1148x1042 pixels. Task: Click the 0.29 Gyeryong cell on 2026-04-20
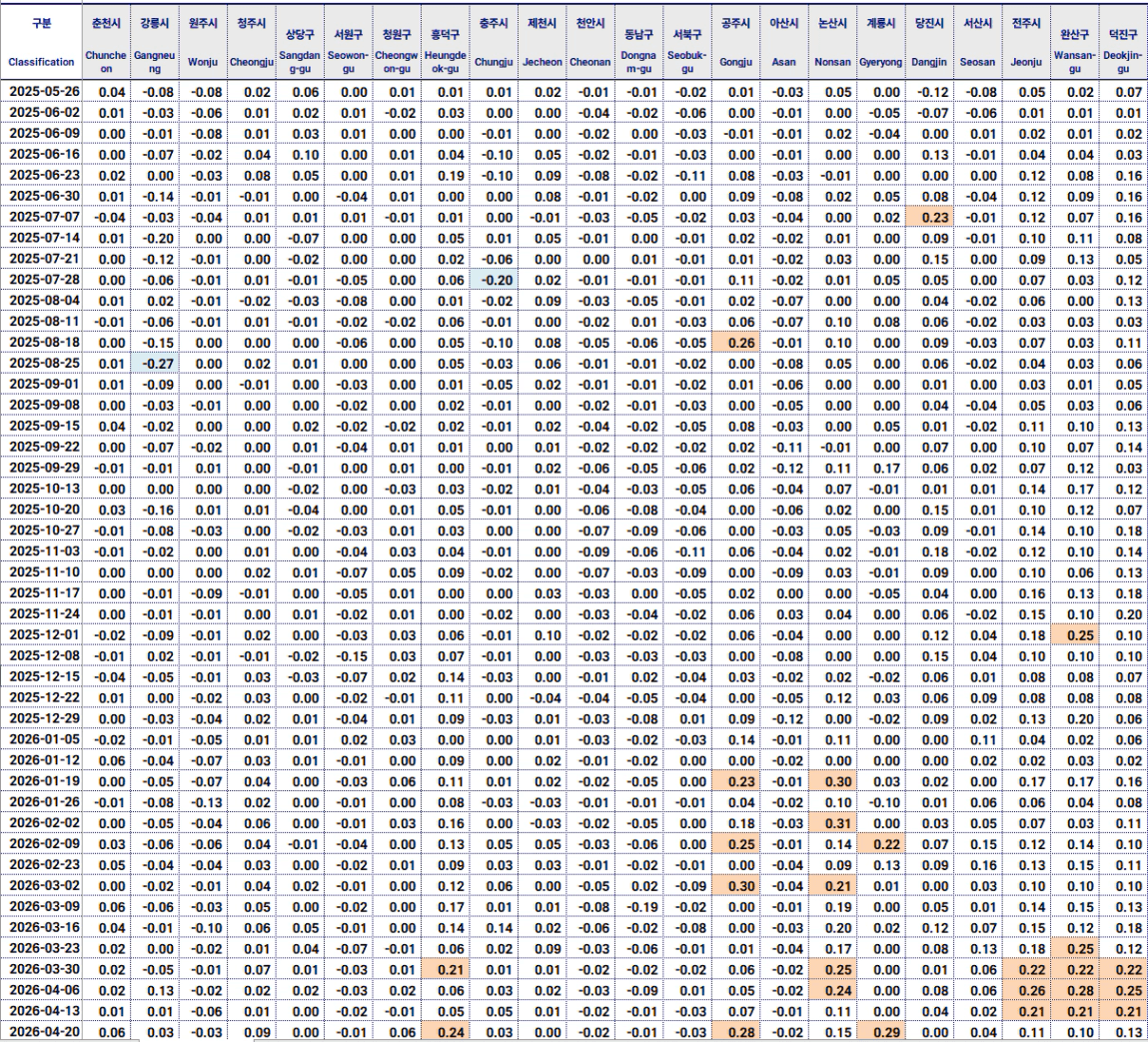879,1032
